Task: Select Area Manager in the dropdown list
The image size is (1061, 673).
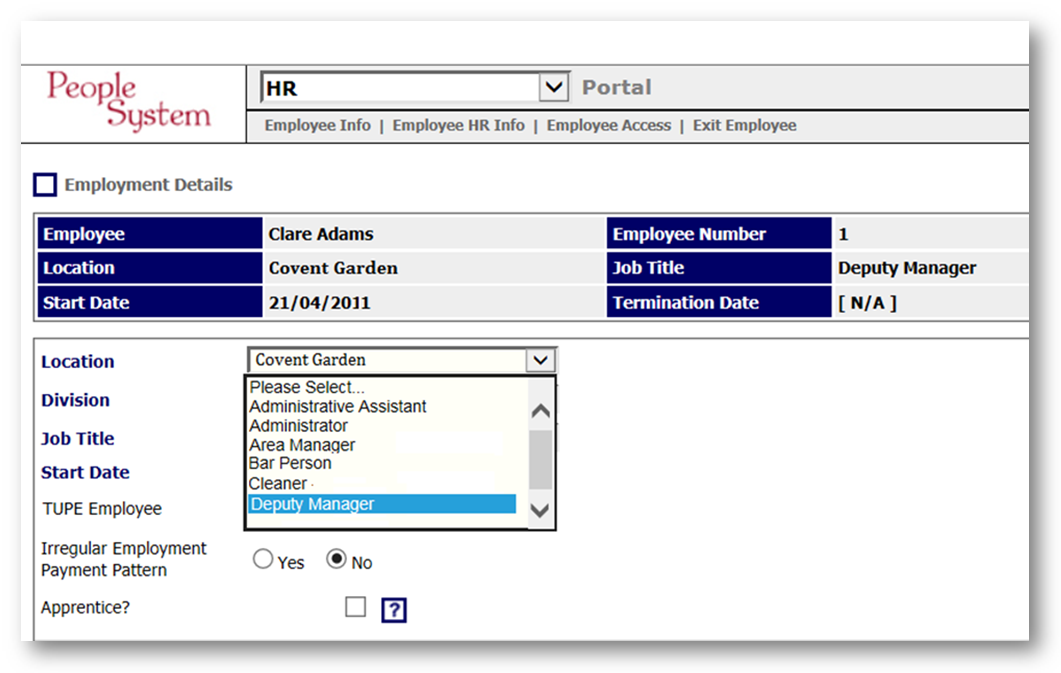Action: (302, 445)
